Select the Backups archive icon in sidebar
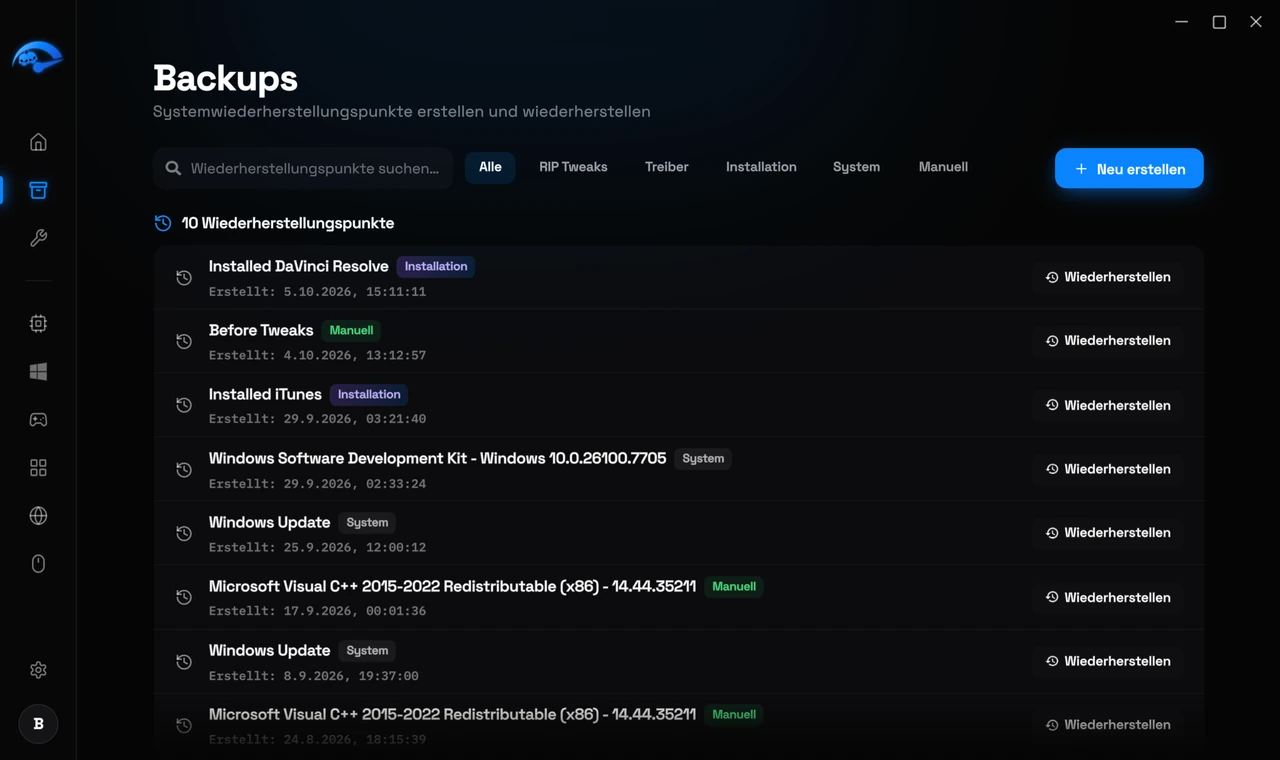1280x760 pixels. tap(38, 190)
